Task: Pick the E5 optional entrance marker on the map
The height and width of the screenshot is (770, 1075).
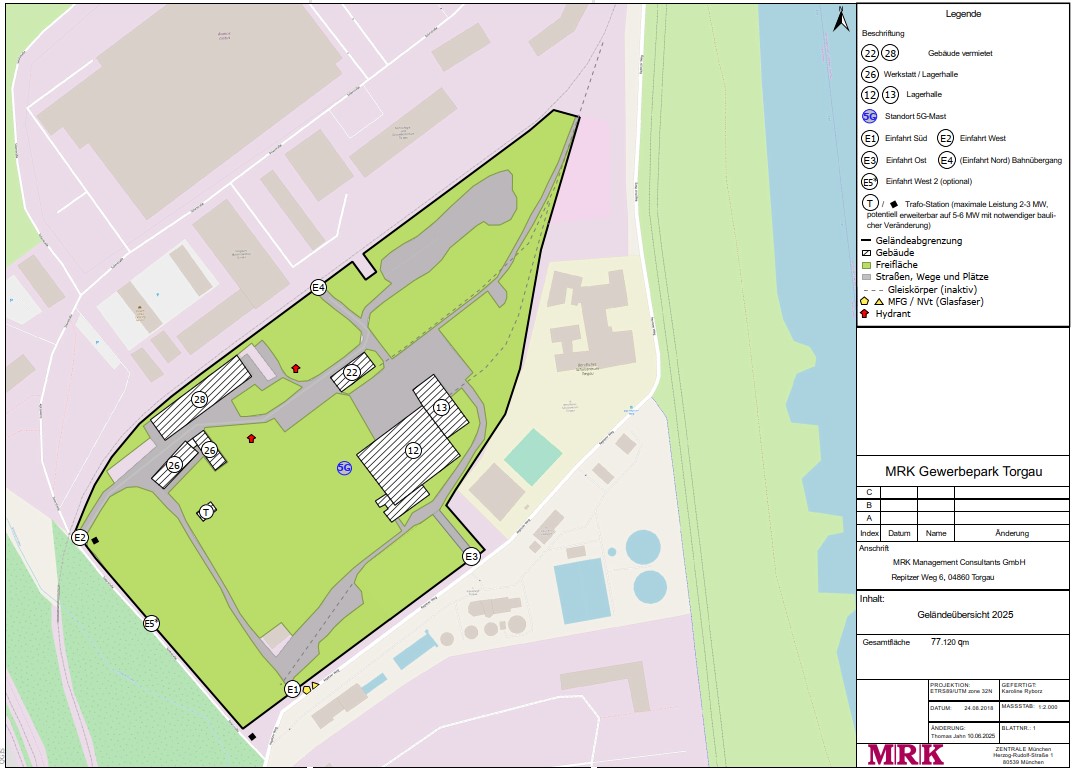Action: pos(151,623)
